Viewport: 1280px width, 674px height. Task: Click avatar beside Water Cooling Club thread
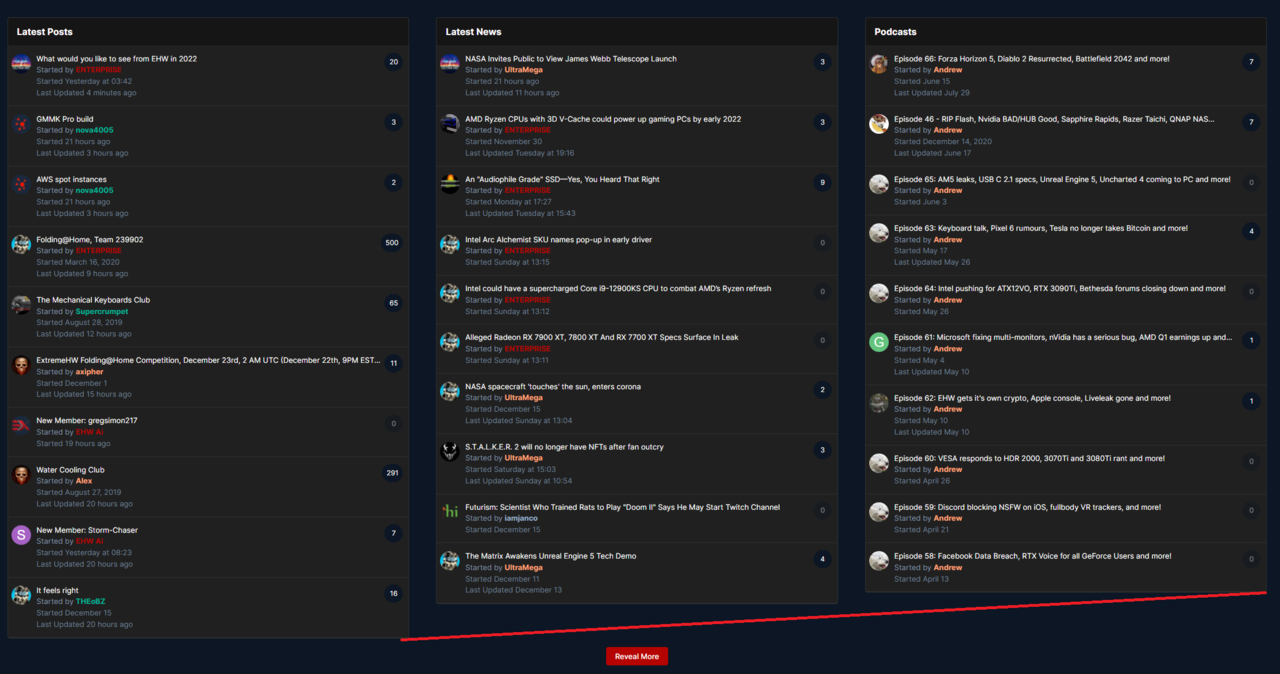pyautogui.click(x=21, y=475)
